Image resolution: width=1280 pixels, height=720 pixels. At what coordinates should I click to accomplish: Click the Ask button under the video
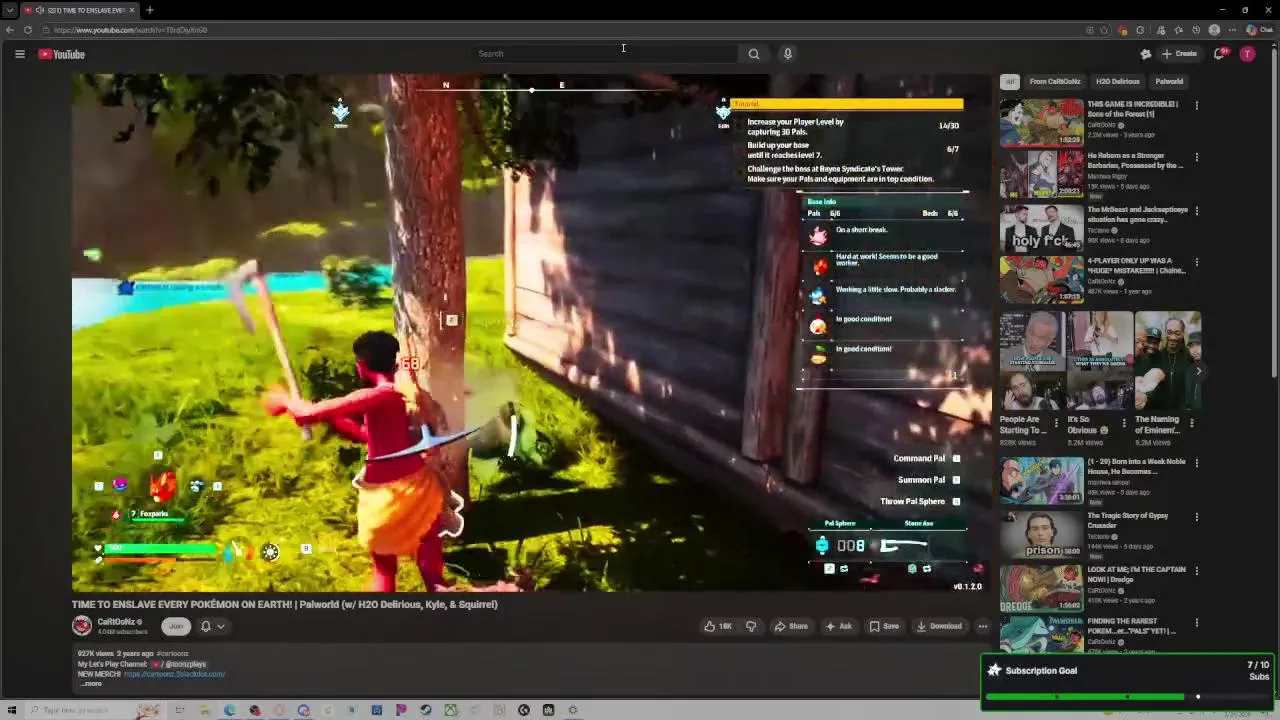[838, 626]
